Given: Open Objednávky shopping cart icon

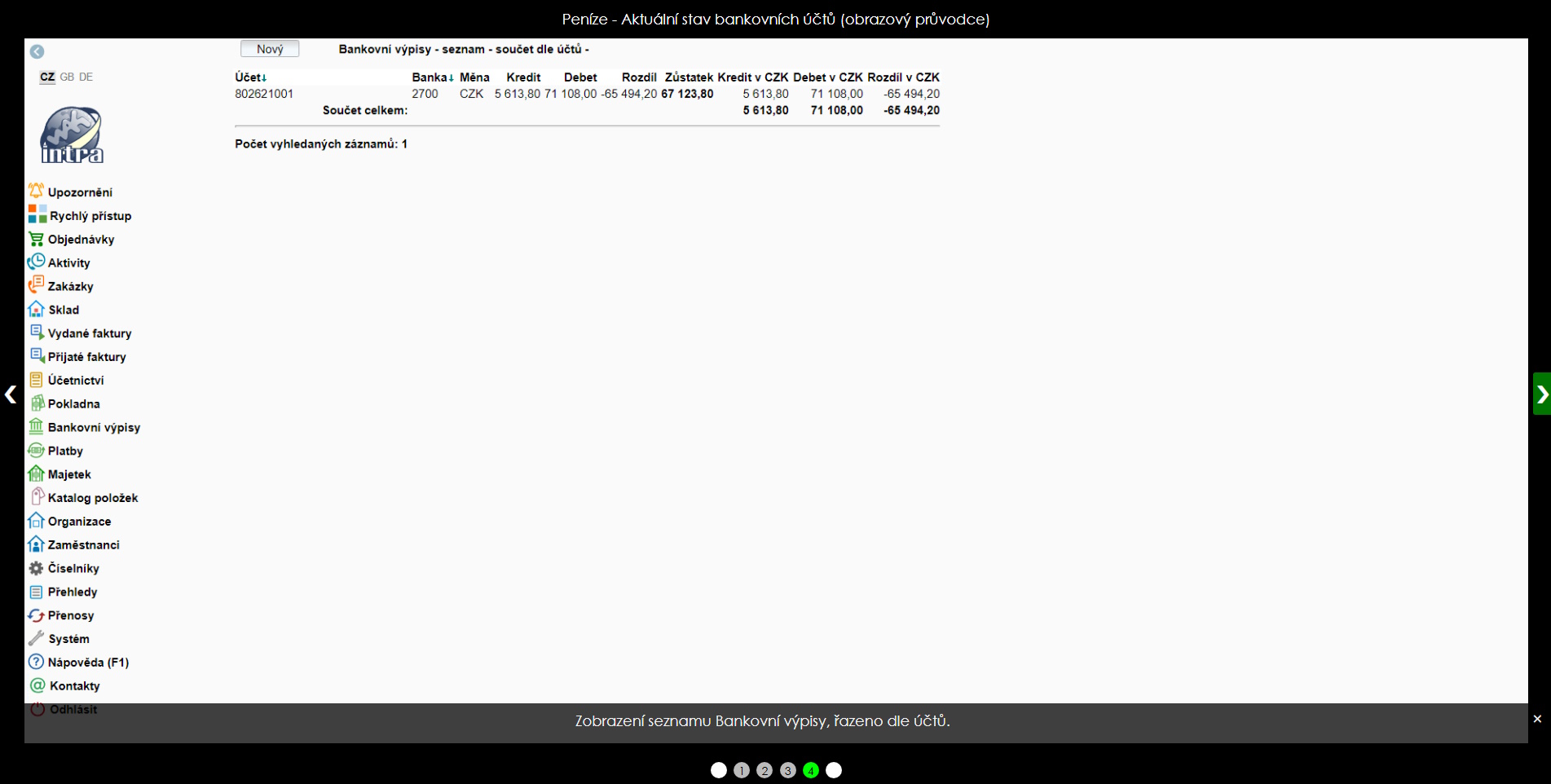Looking at the screenshot, I should [x=36, y=239].
